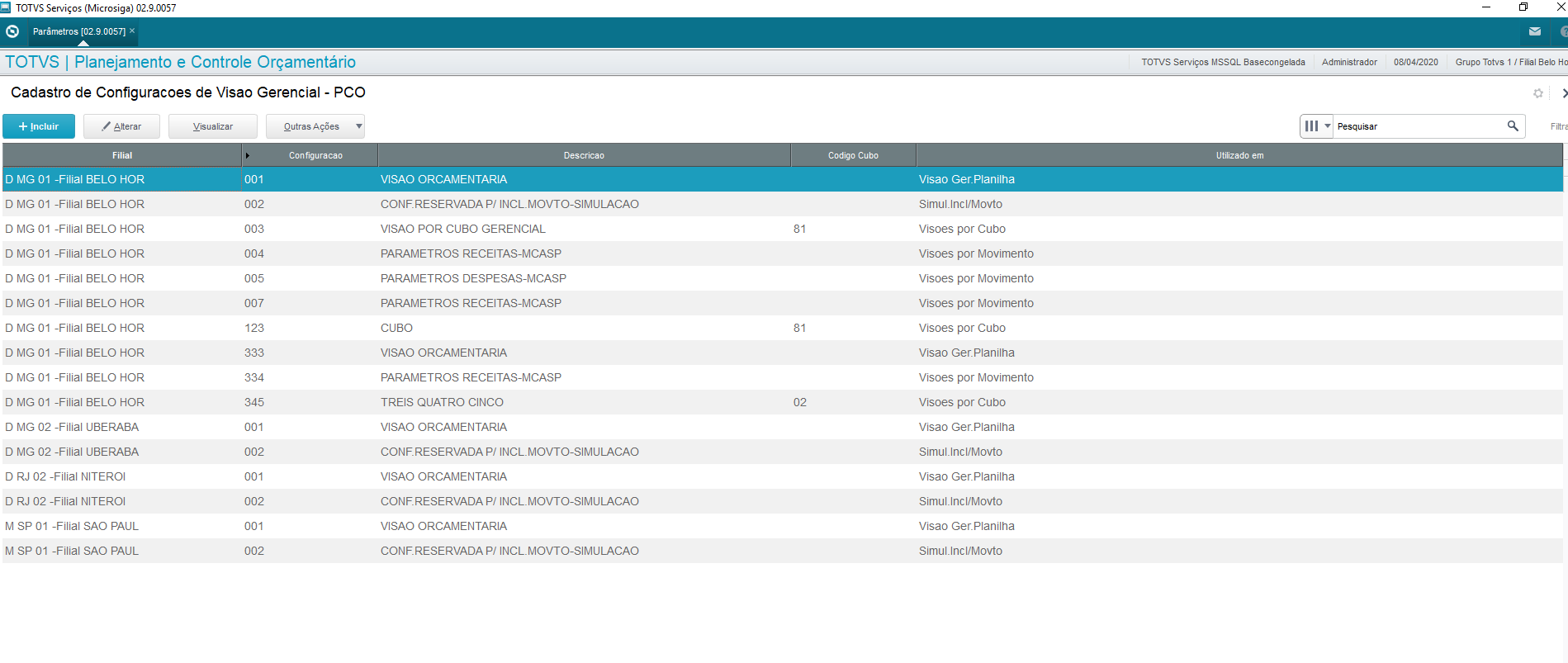
Task: Click the 08/04/2020 date label
Action: tap(1416, 62)
